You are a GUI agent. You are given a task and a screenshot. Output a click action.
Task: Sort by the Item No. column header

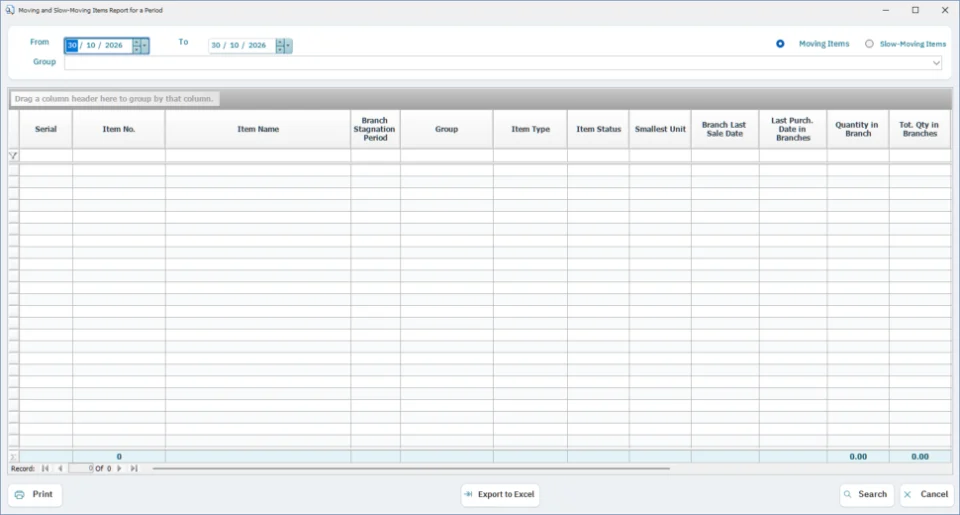pos(119,129)
